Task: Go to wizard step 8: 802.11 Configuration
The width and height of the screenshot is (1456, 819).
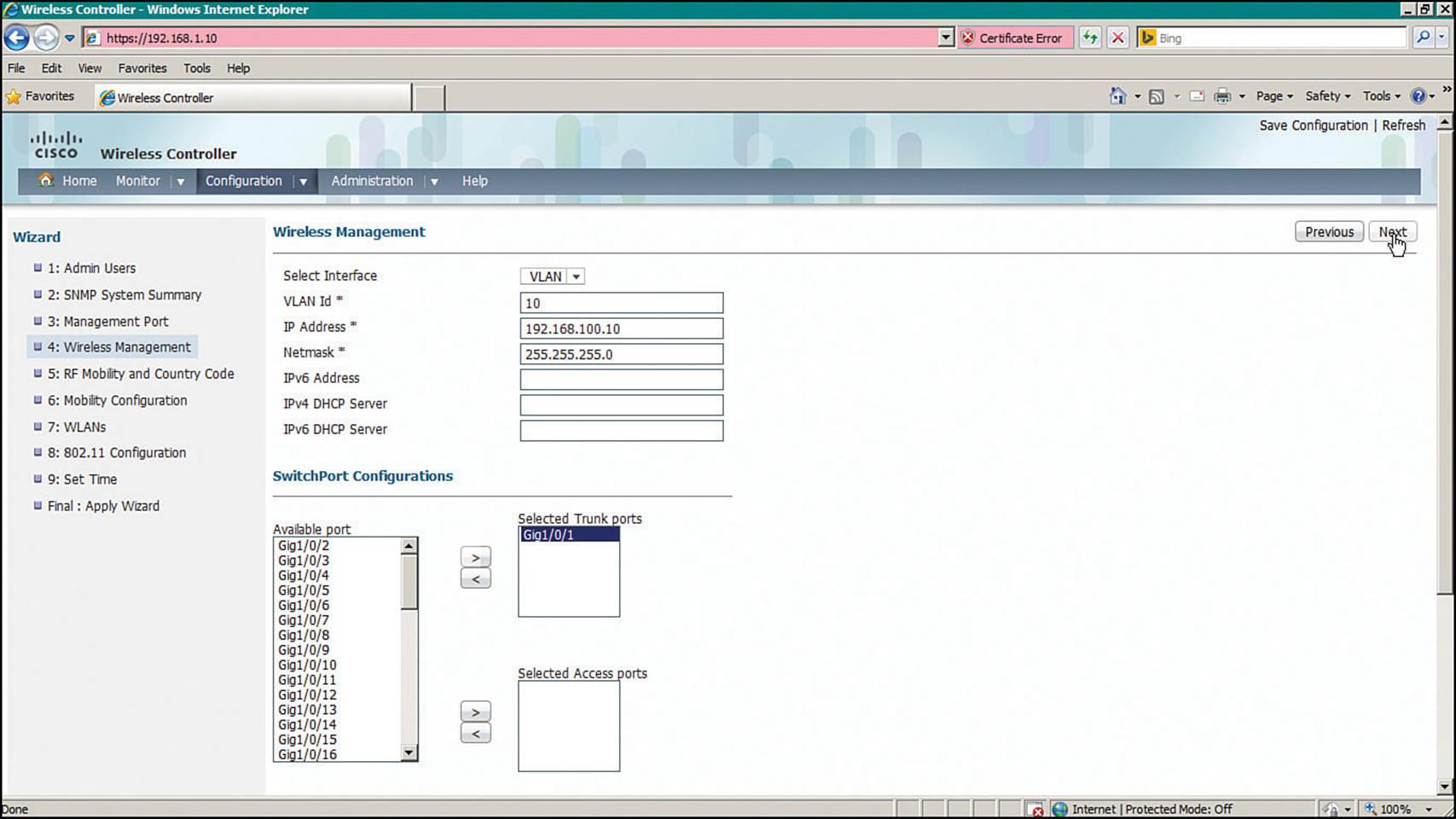Action: coord(117,453)
